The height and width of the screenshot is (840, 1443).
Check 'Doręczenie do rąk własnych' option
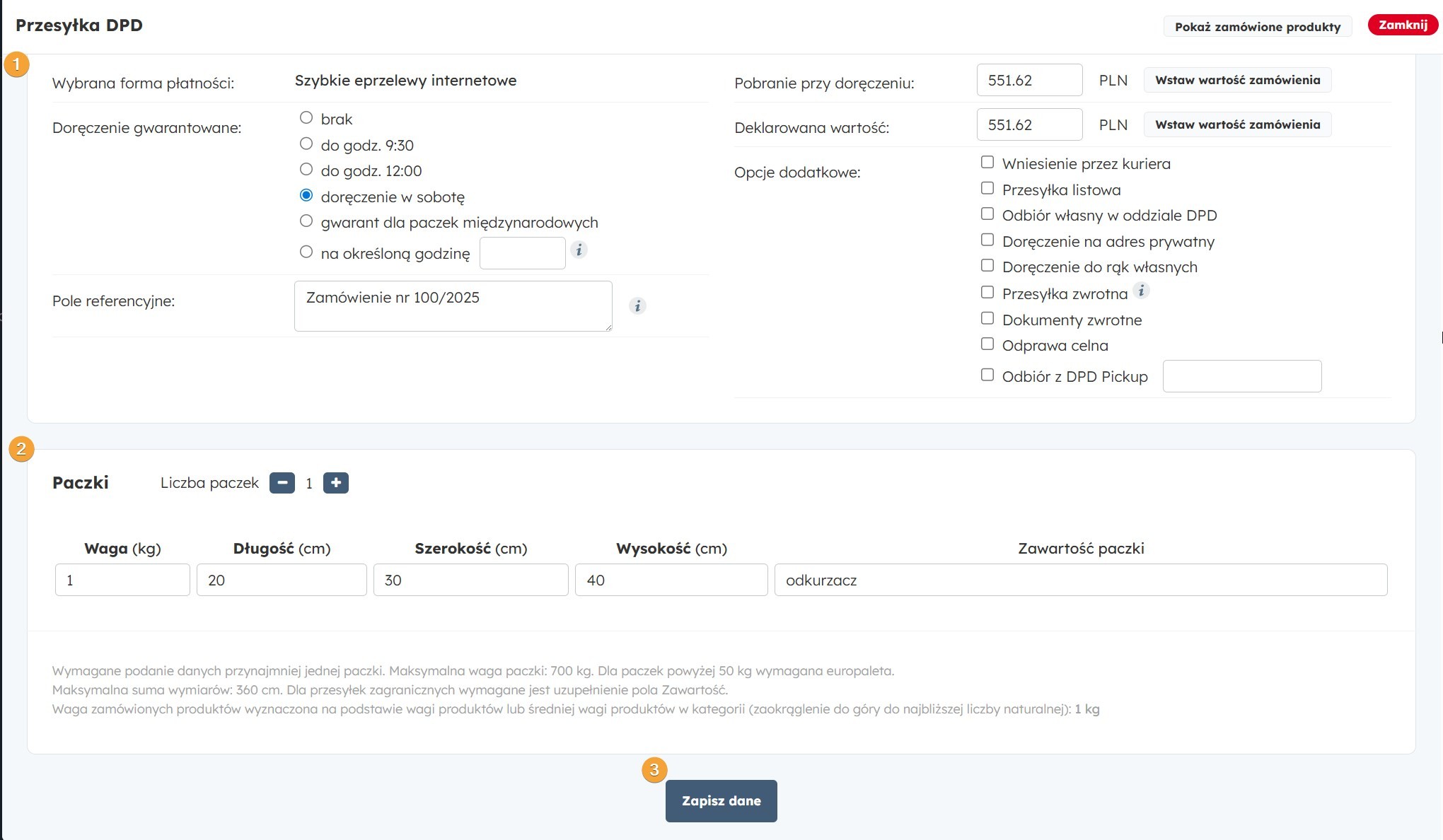pyautogui.click(x=987, y=266)
